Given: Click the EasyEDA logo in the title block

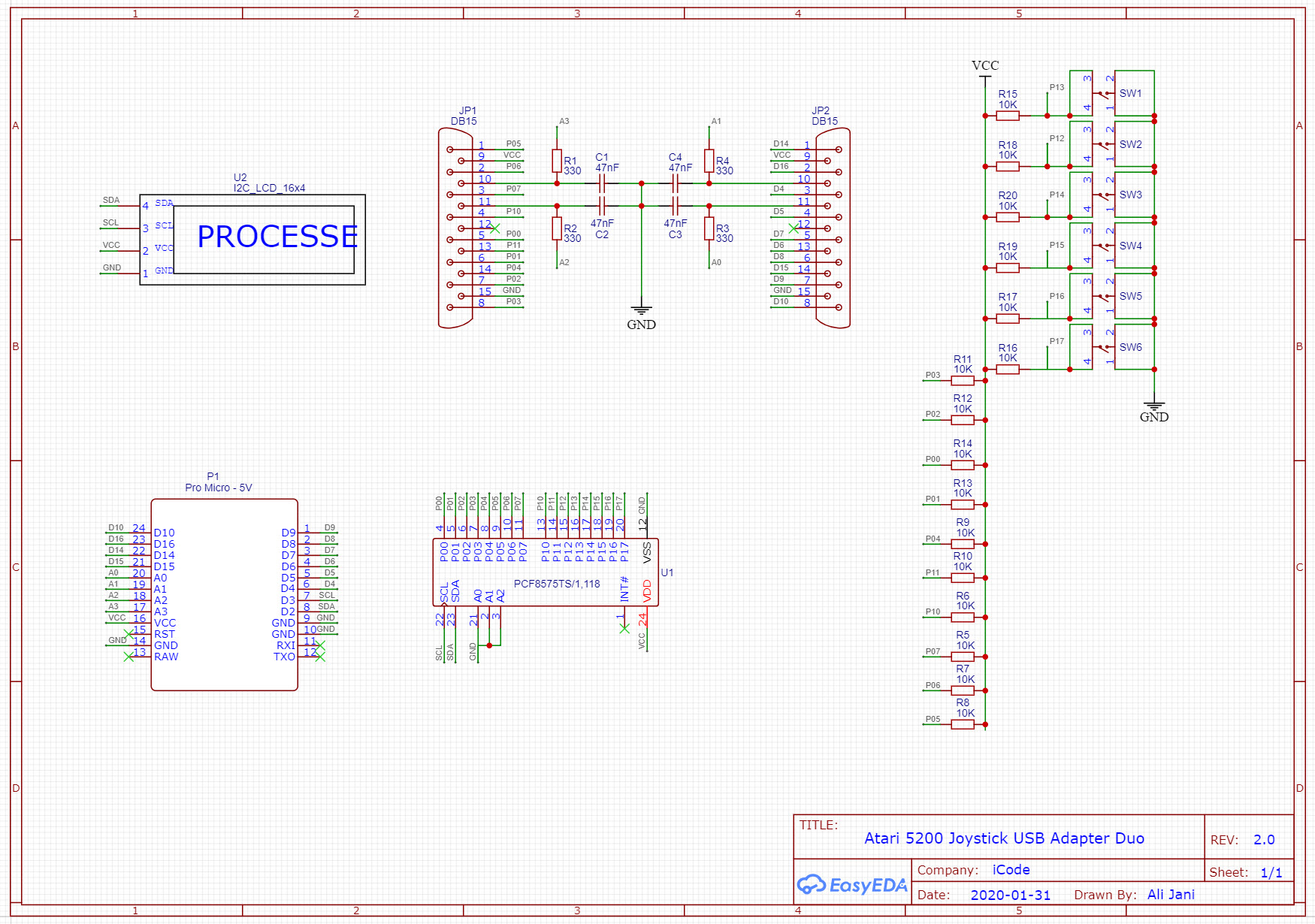Looking at the screenshot, I should [x=852, y=885].
